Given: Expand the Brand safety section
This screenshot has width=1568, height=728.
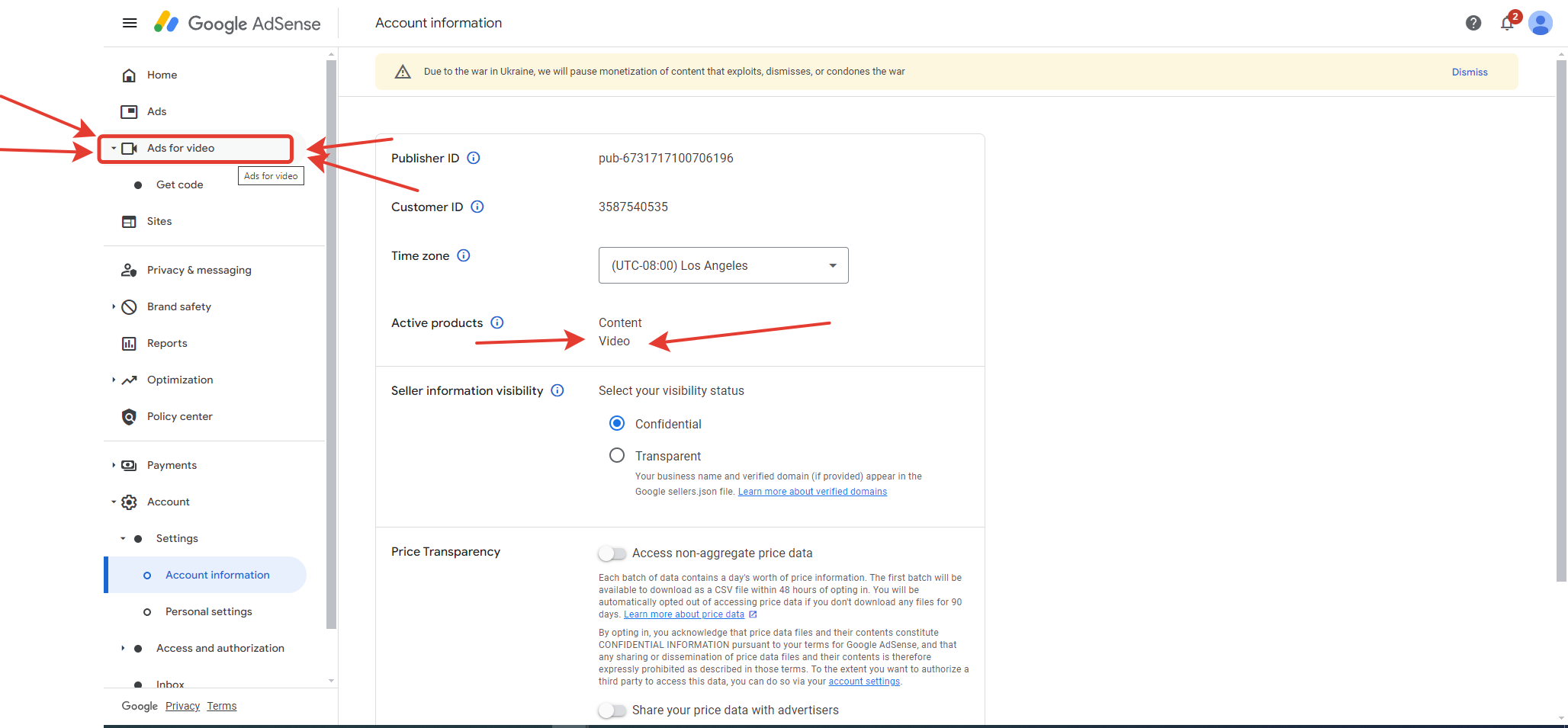Looking at the screenshot, I should coord(114,306).
